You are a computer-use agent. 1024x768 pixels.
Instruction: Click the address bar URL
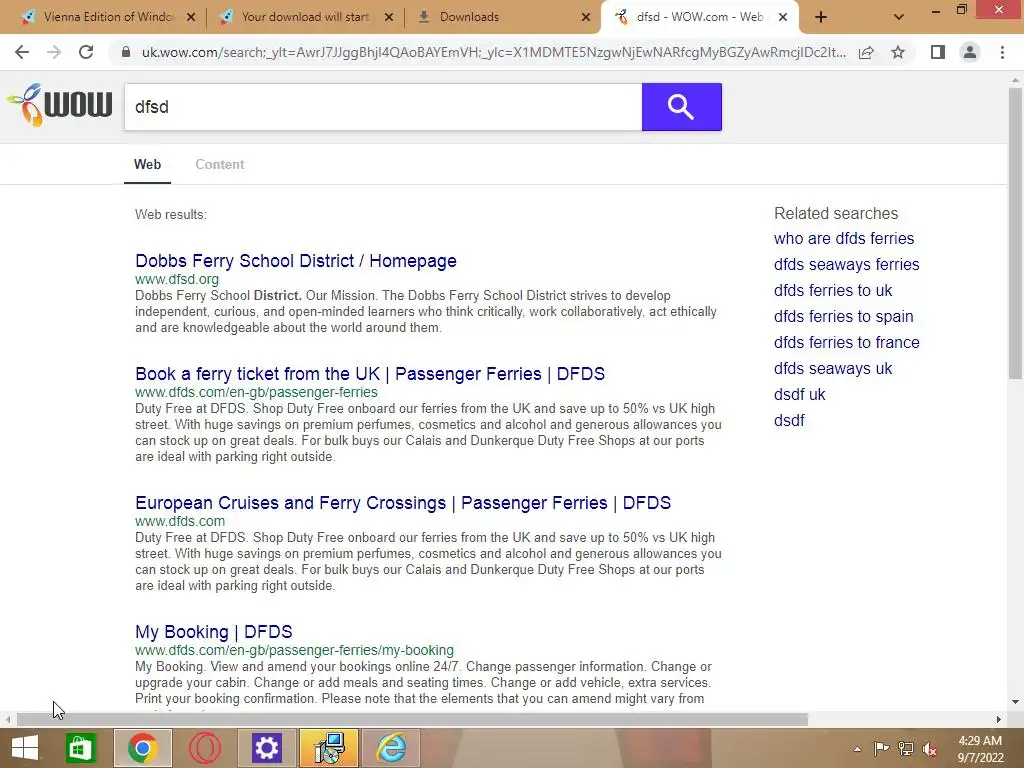click(493, 52)
